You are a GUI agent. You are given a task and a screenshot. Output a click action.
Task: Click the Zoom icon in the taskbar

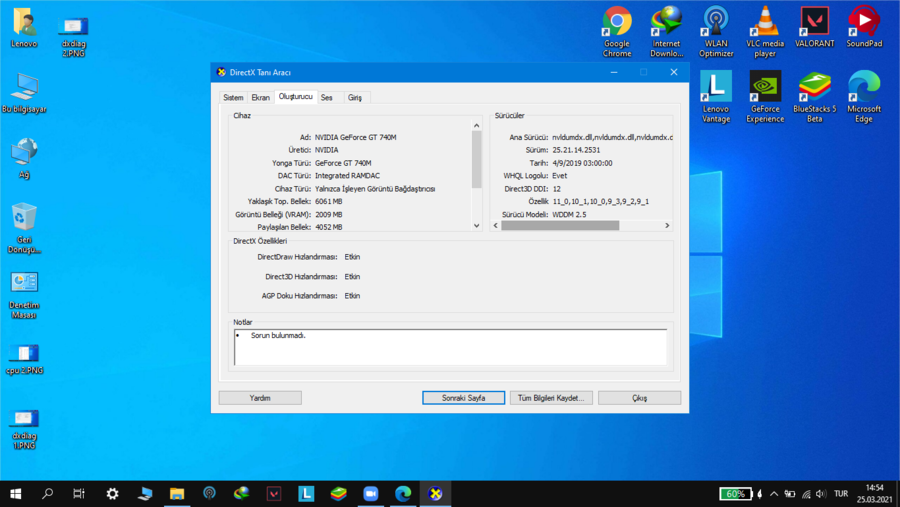click(371, 494)
